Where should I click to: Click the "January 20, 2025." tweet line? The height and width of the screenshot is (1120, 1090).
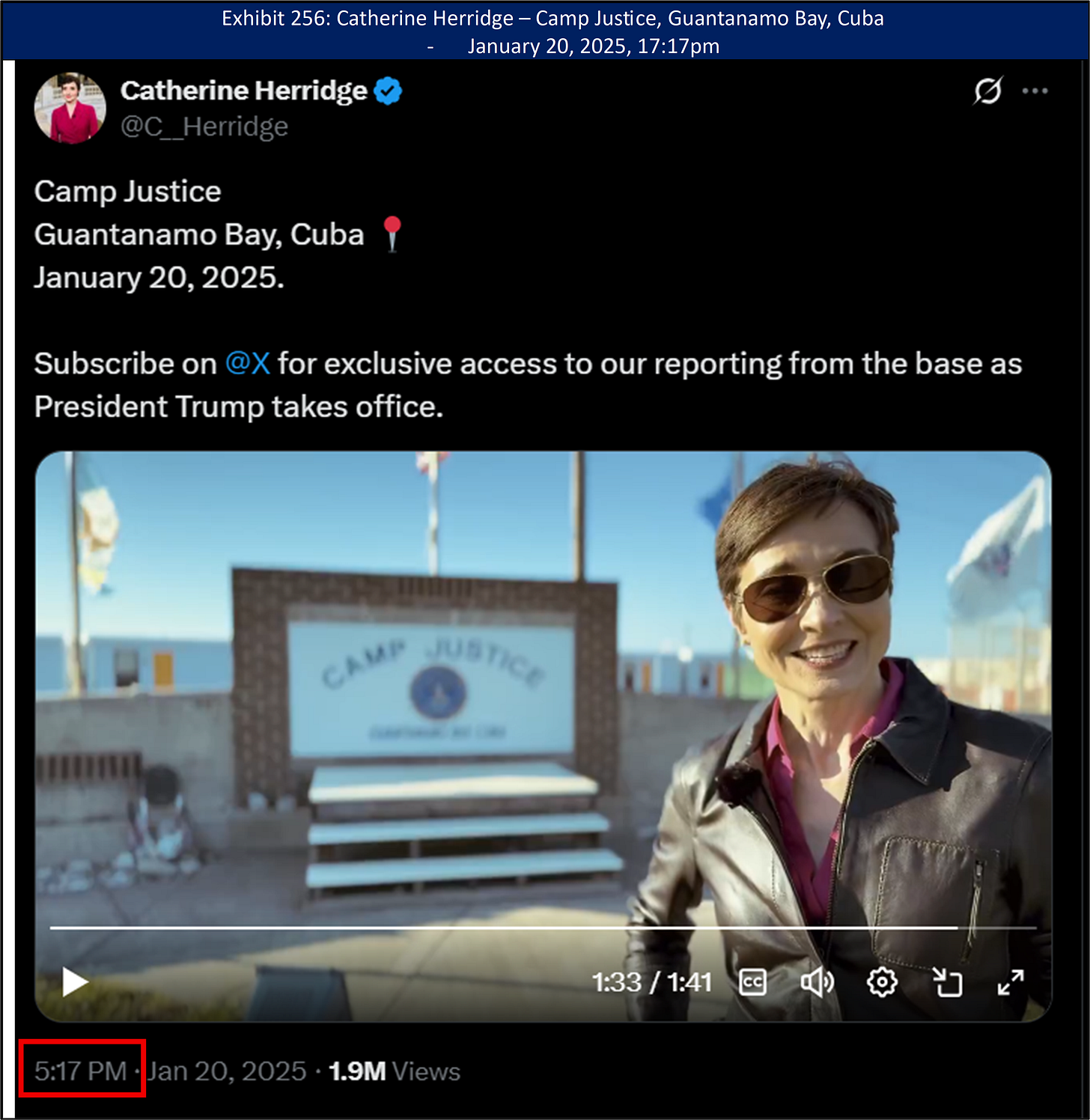159,278
